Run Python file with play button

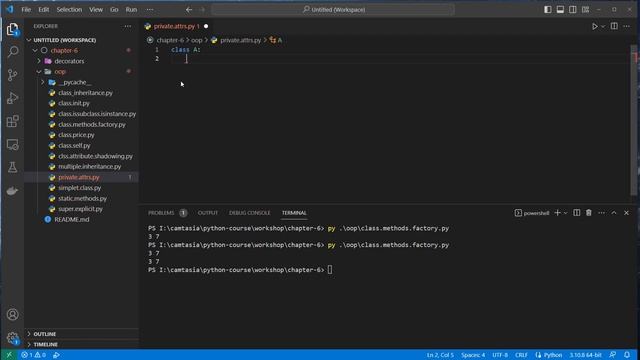pos(595,26)
